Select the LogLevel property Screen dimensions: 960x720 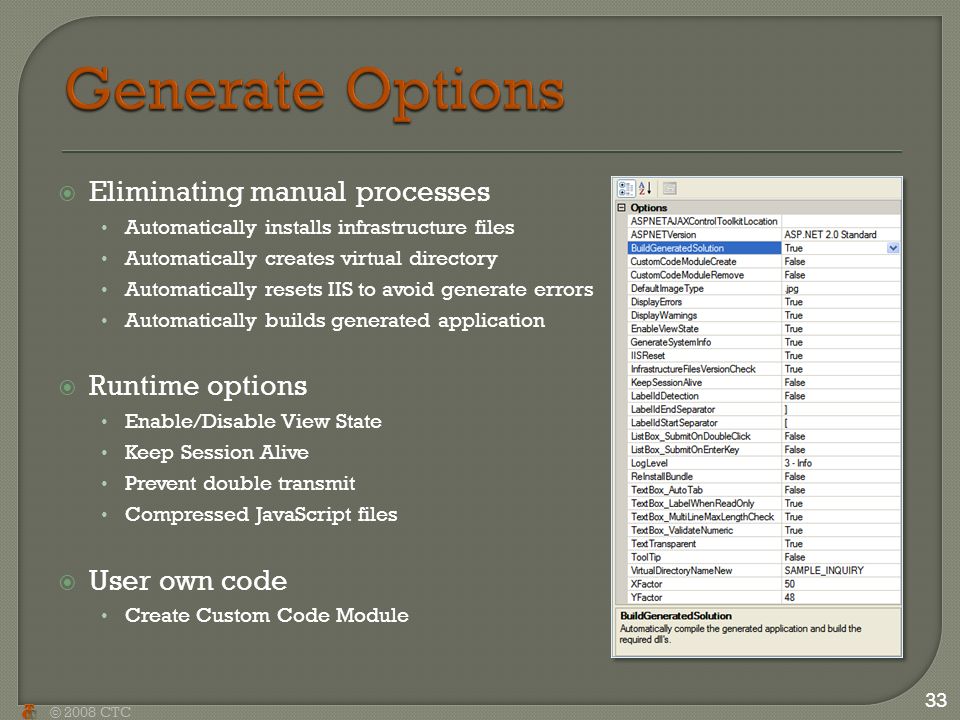(704, 463)
